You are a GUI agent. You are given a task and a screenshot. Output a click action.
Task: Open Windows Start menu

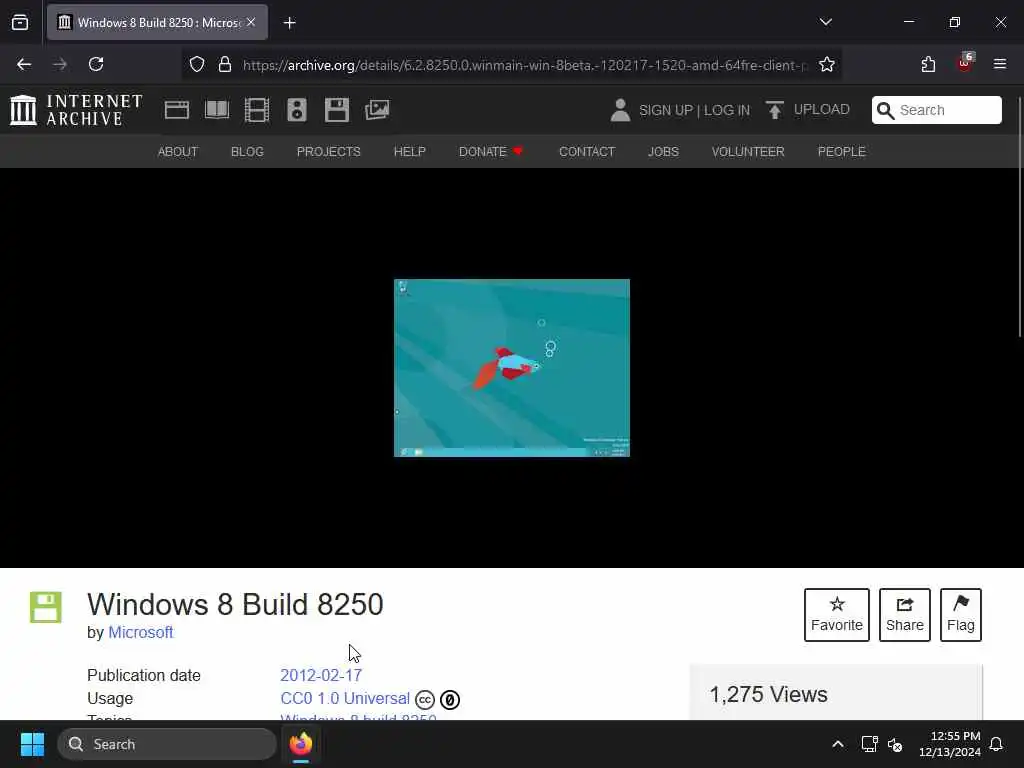click(x=32, y=744)
